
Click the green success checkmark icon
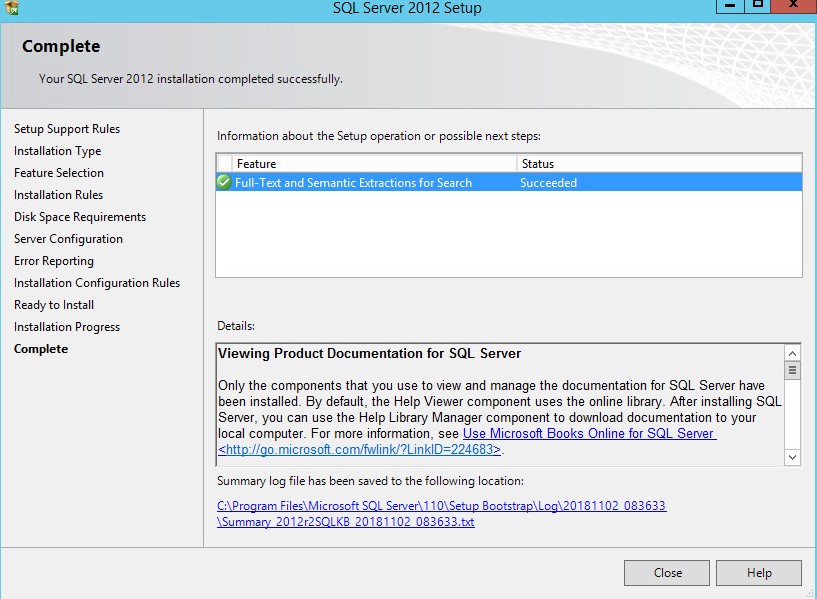pos(224,182)
